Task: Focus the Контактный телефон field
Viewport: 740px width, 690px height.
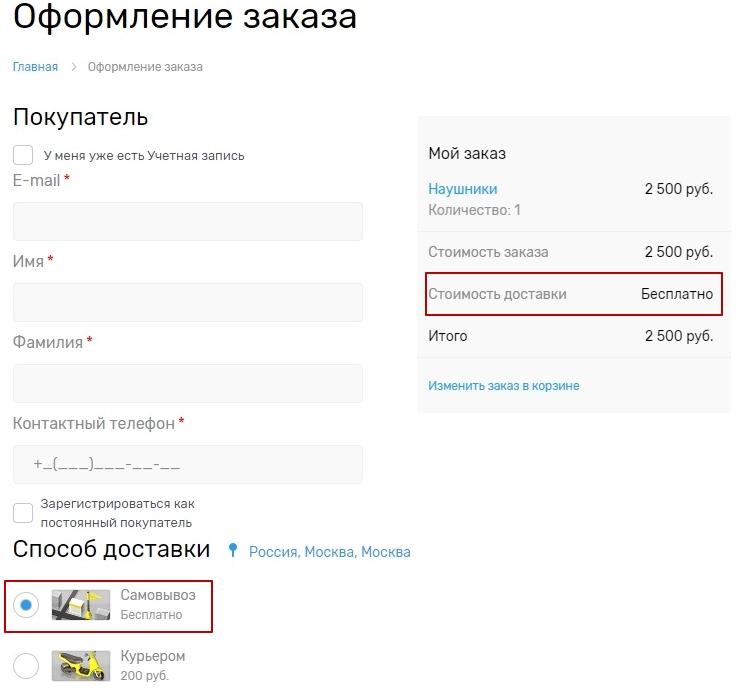Action: (188, 464)
